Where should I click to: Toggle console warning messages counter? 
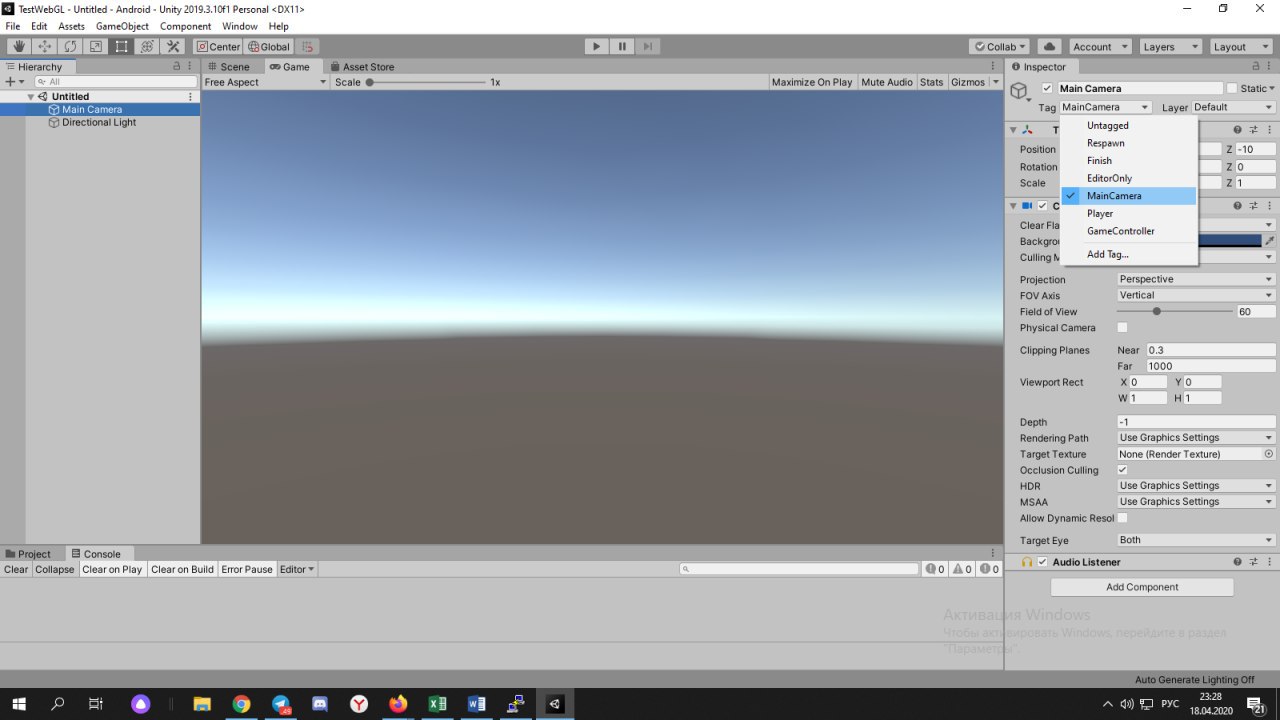pyautogui.click(x=962, y=569)
